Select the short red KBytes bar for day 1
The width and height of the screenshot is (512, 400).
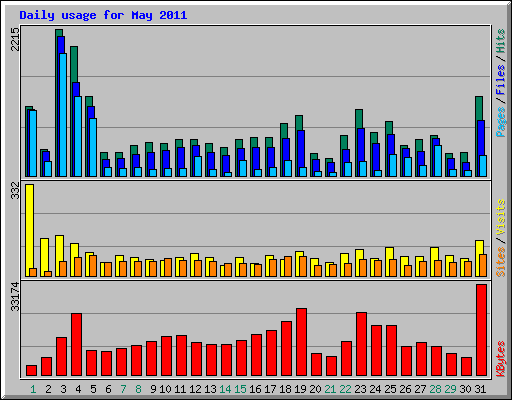pyautogui.click(x=31, y=371)
